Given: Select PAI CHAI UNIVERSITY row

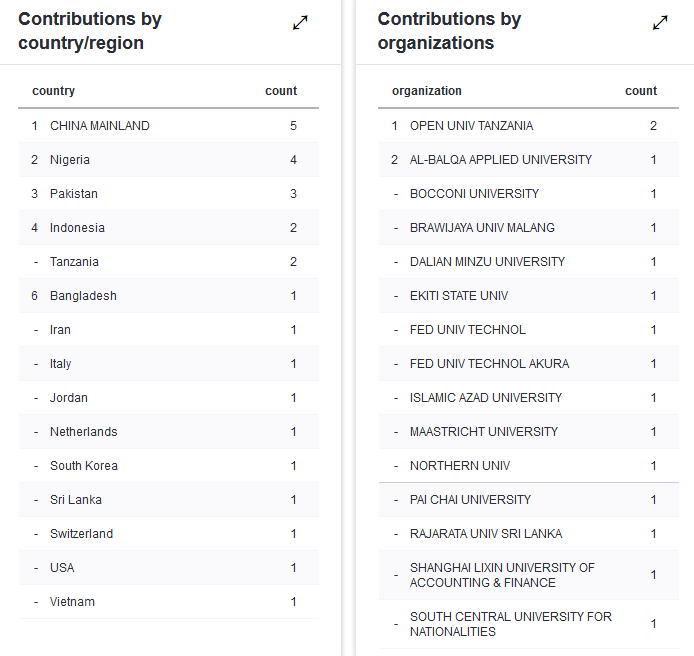Looking at the screenshot, I should click(x=470, y=500).
